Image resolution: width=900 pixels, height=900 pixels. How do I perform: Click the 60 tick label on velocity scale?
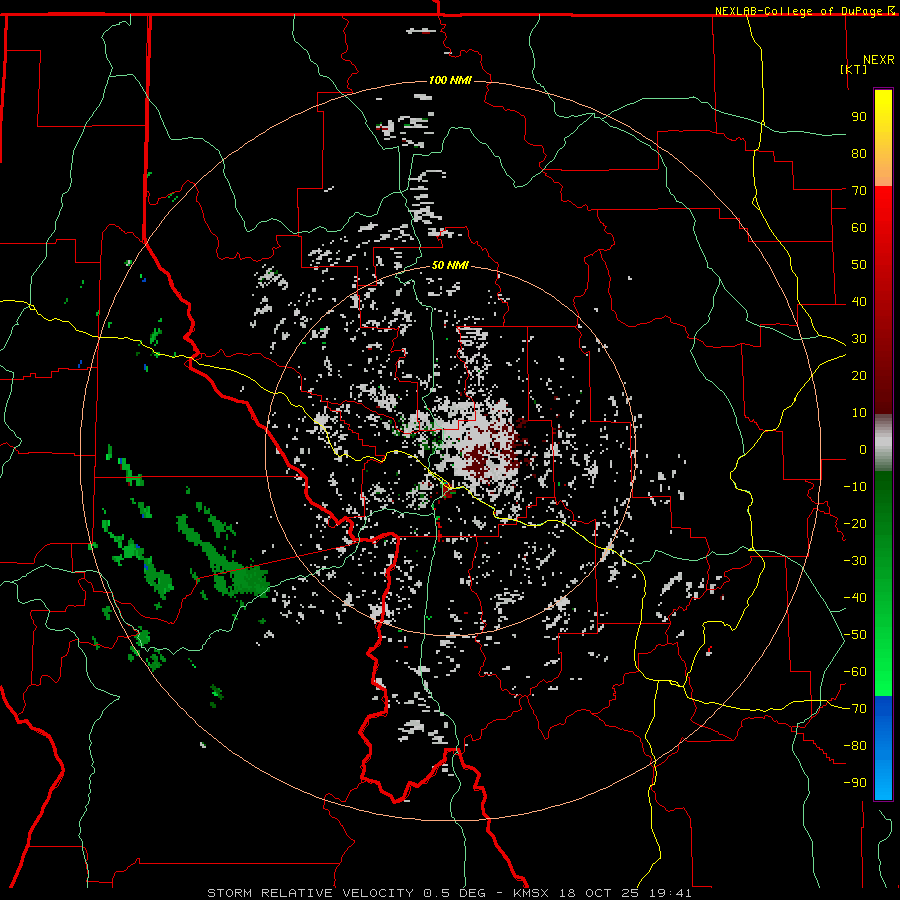pos(859,228)
